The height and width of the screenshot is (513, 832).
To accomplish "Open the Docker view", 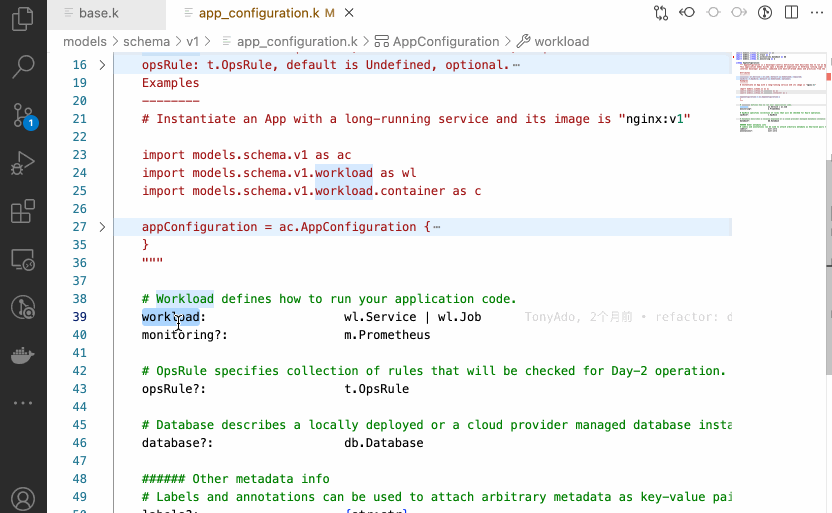I will 23,355.
